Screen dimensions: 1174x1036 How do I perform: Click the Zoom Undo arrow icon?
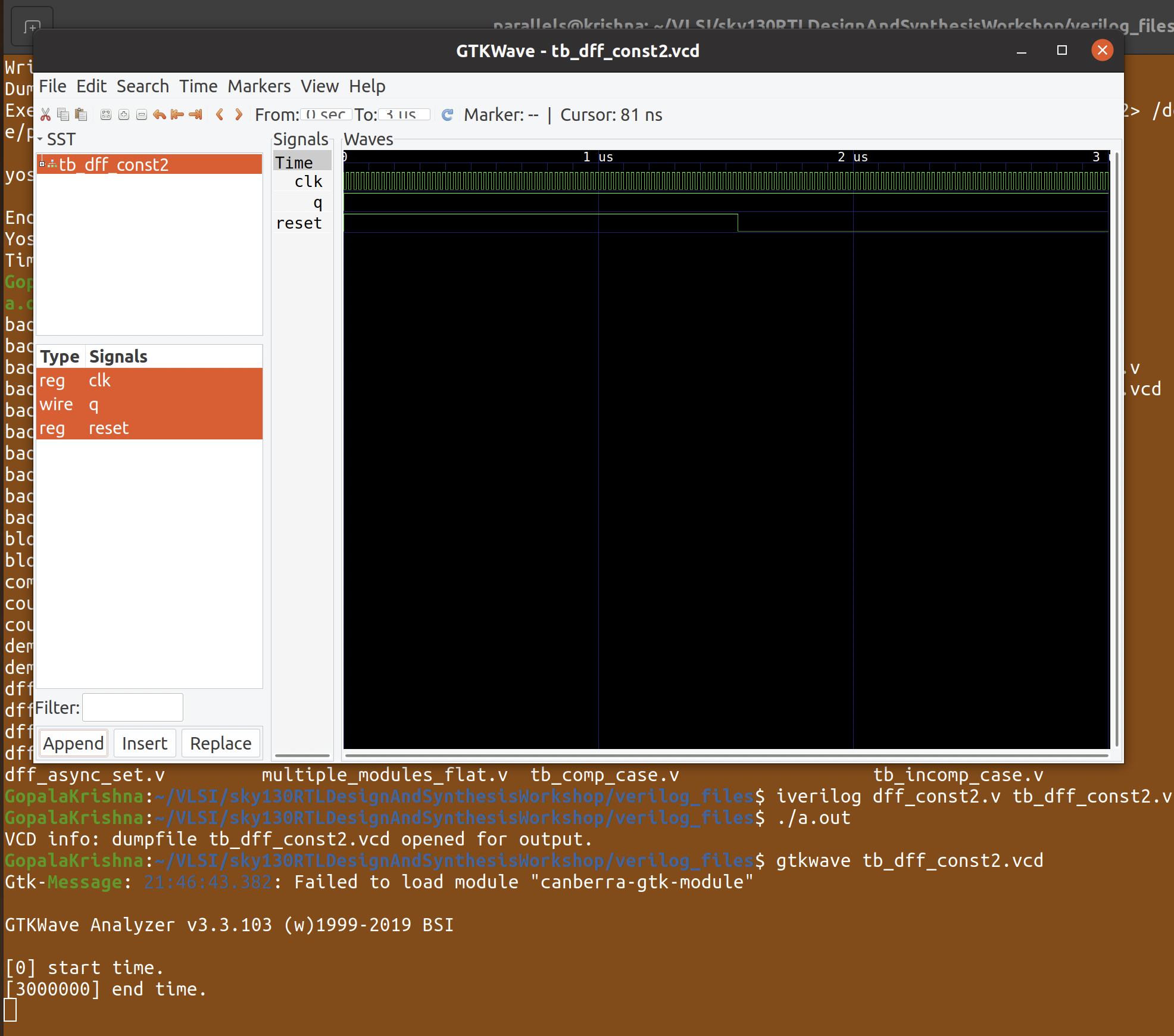coord(159,114)
